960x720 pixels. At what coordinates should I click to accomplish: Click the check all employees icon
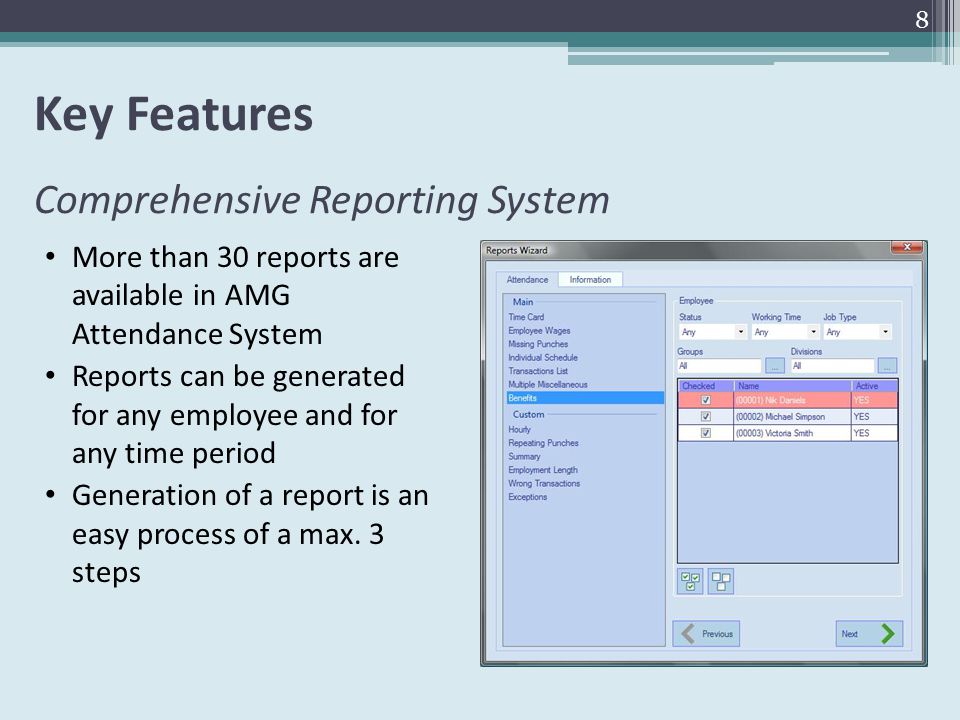pyautogui.click(x=690, y=581)
